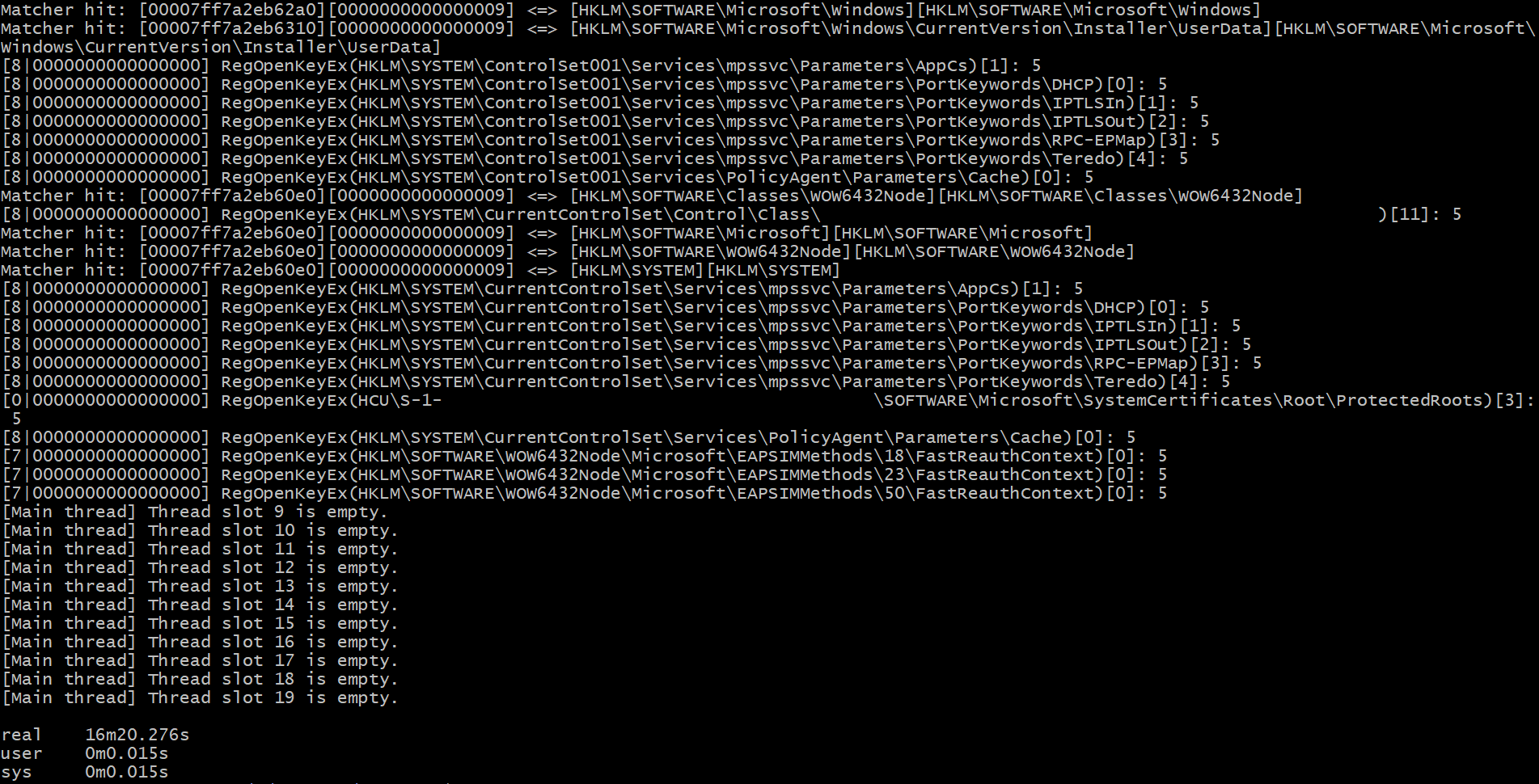Click ControlSet001 mpssvc AppCs line

pos(522,65)
